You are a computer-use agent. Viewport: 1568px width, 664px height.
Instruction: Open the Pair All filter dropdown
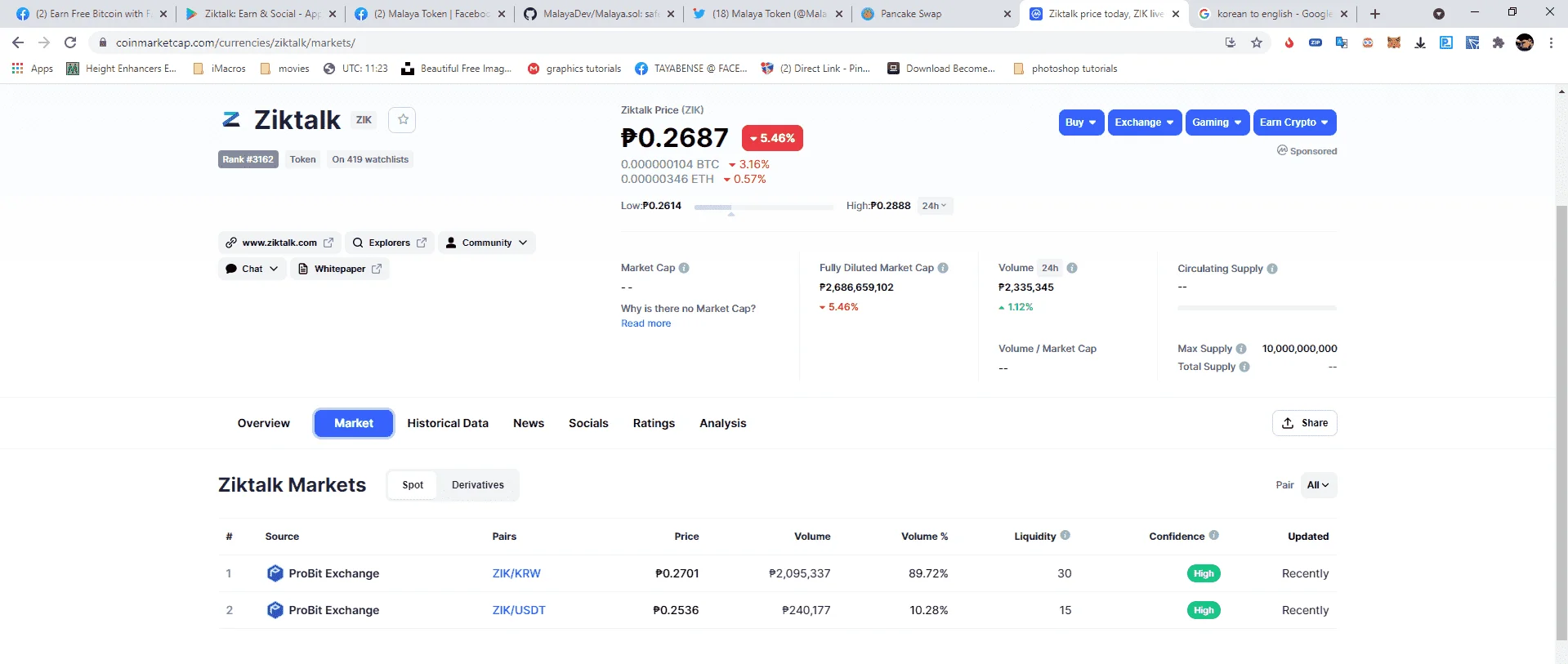(1318, 485)
